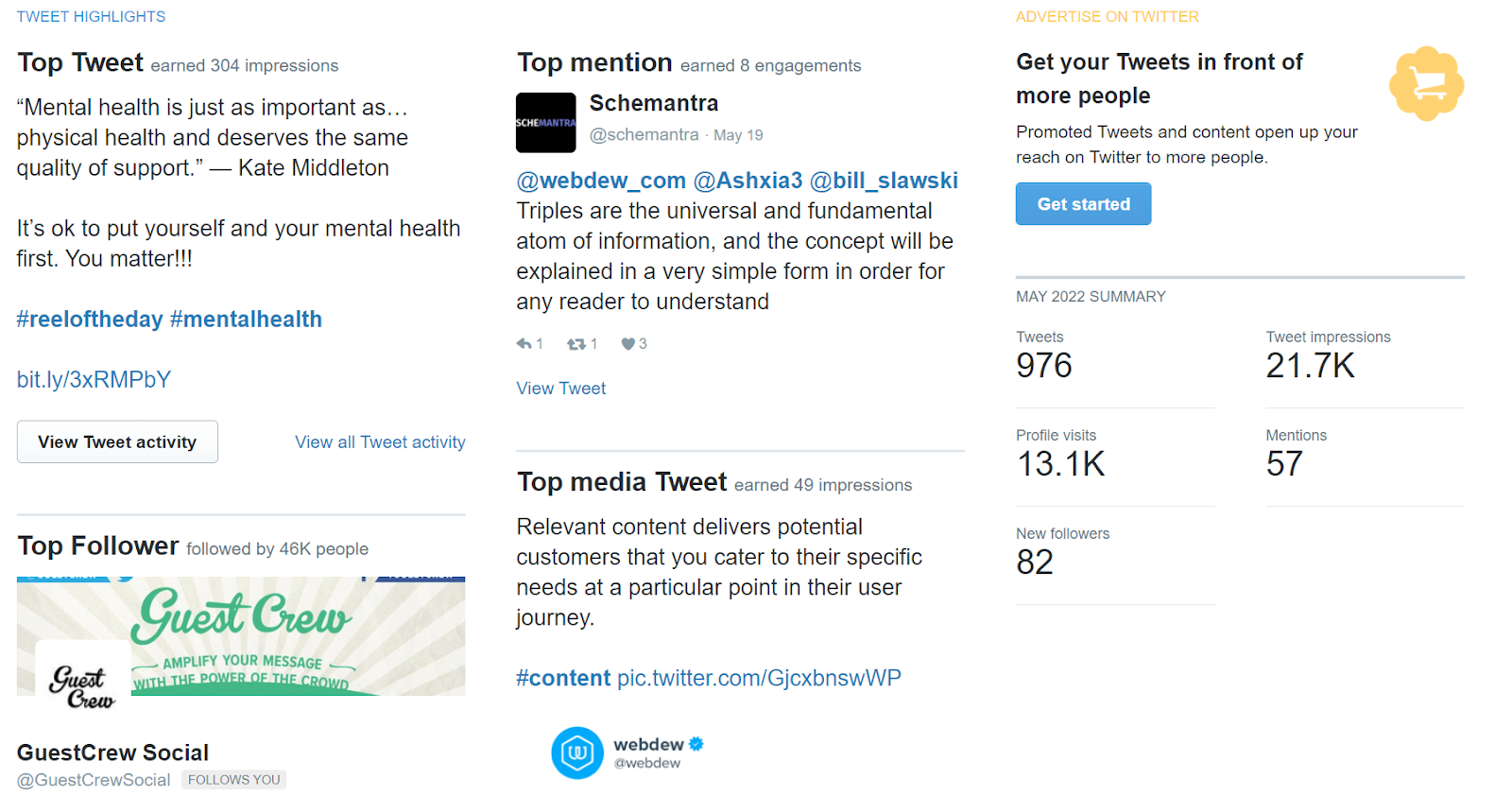Open the #reeloftheday hashtag
The width and height of the screenshot is (1512, 796).
point(89,319)
